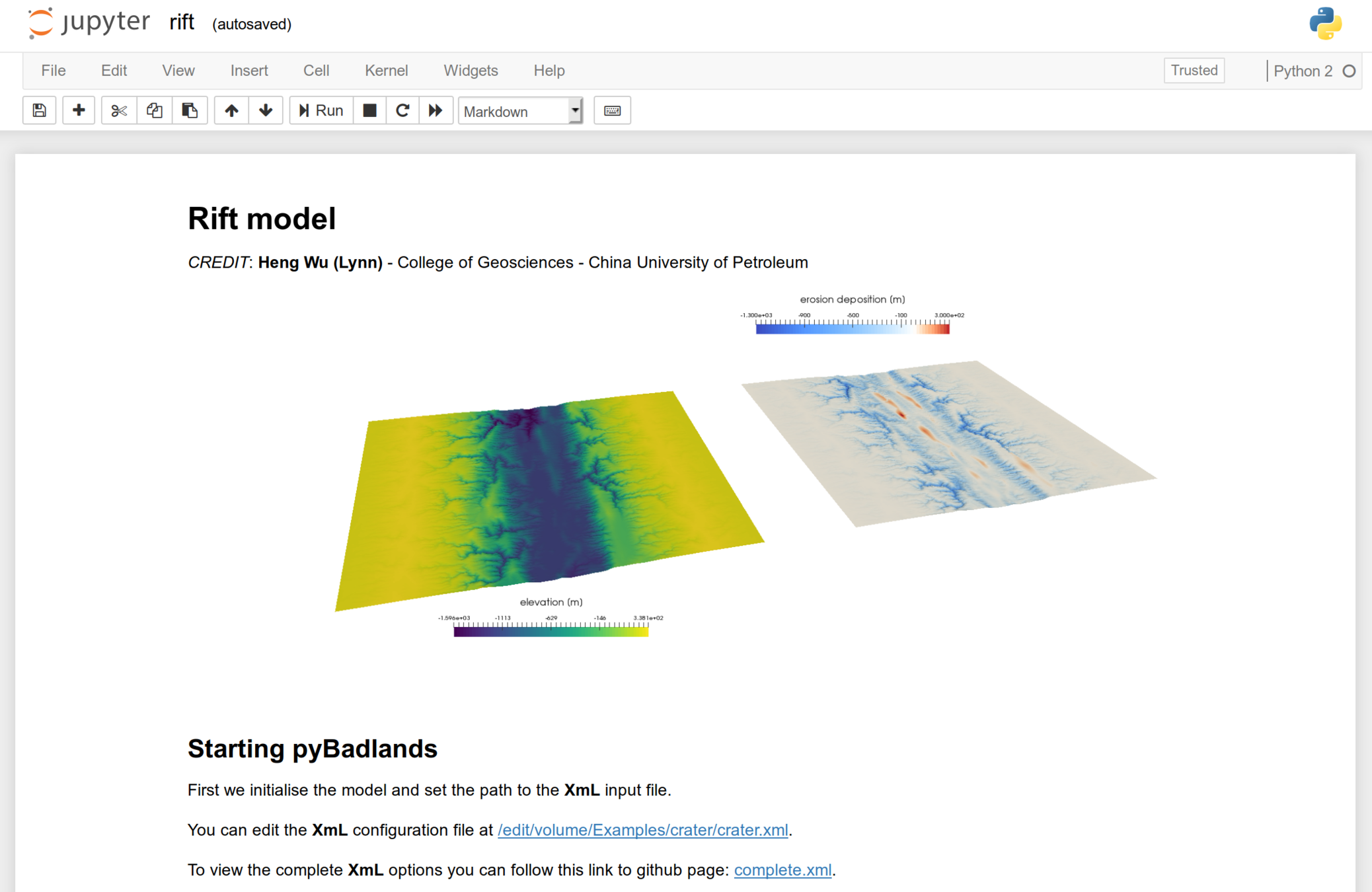Click the notebook title rift to rename

click(181, 23)
